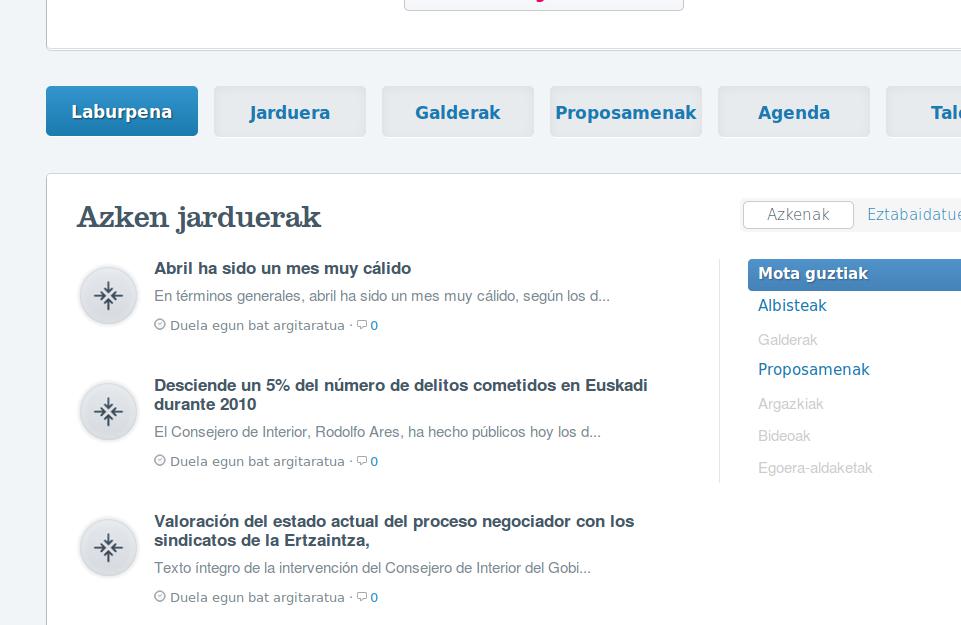Click the round icon beside the Desciende article

108,411
